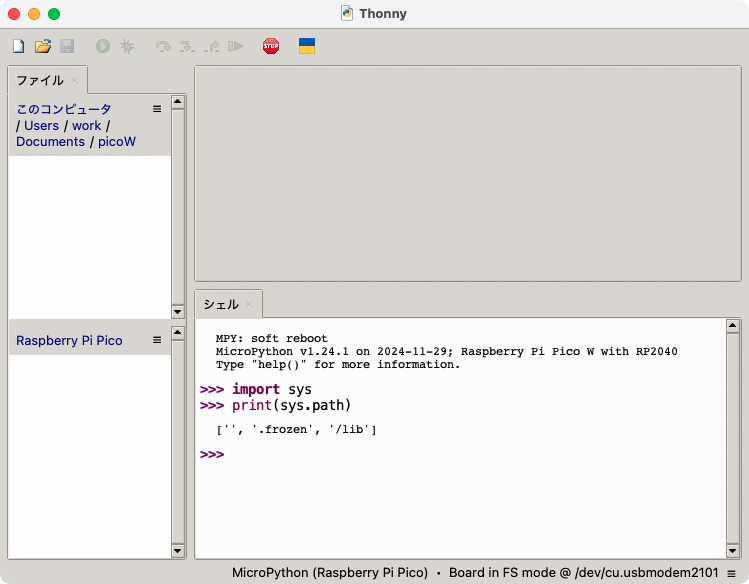Click the Ukraine flag support icon
The height and width of the screenshot is (584, 749).
click(x=307, y=46)
